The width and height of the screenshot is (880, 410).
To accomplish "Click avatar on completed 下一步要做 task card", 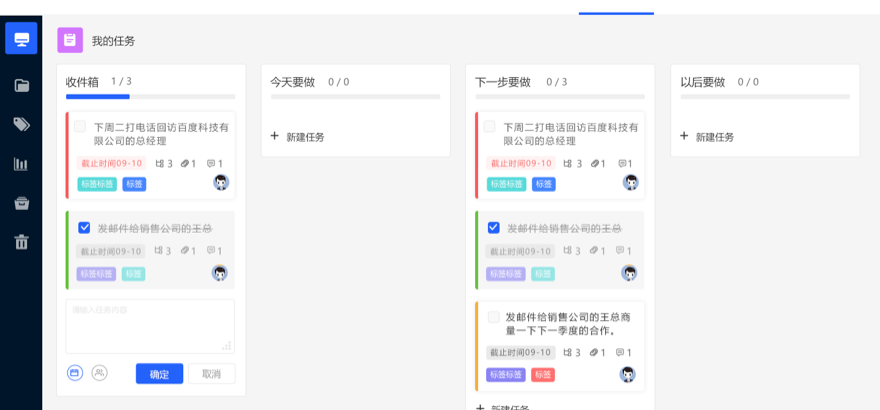I will point(630,273).
